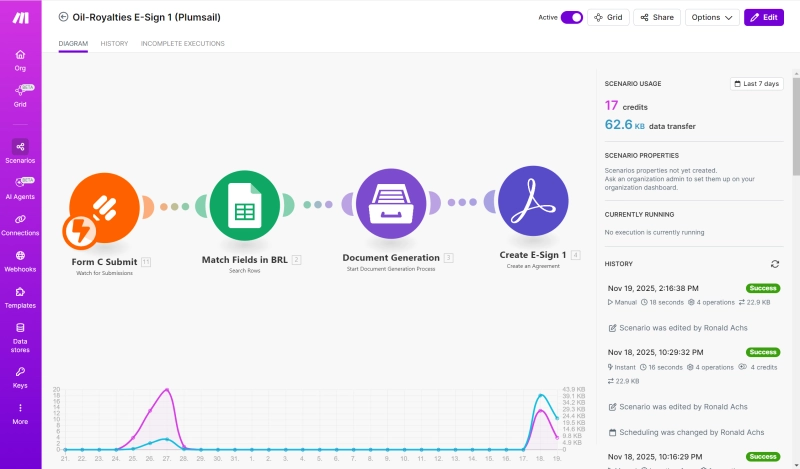The width and height of the screenshot is (800, 469).
Task: Show More sidebar options
Action: 20,413
